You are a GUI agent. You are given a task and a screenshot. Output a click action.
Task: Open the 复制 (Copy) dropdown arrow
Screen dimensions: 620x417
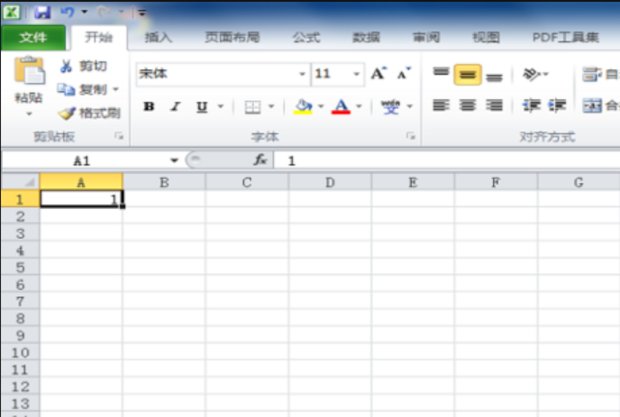coord(115,90)
